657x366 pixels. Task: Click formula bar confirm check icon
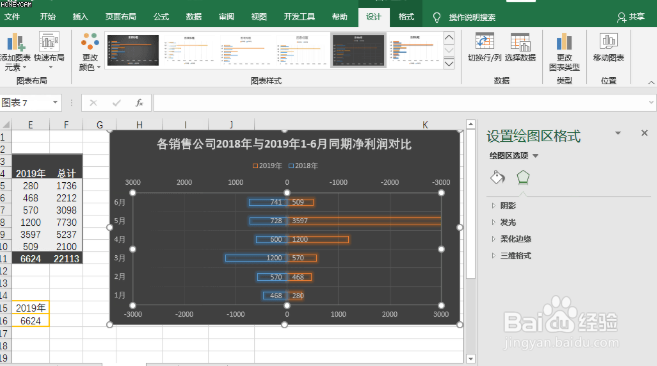tap(116, 103)
